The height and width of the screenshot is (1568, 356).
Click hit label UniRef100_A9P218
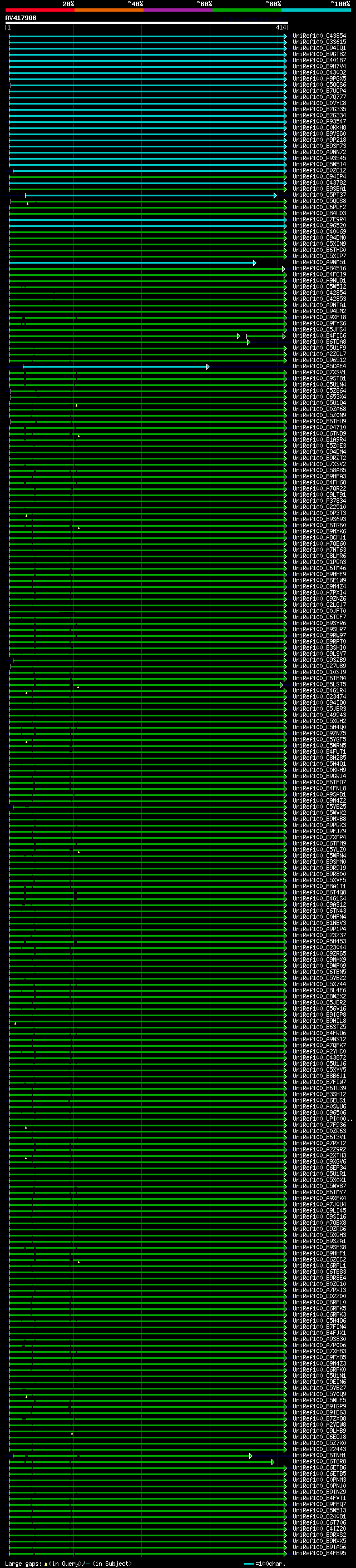click(319, 140)
